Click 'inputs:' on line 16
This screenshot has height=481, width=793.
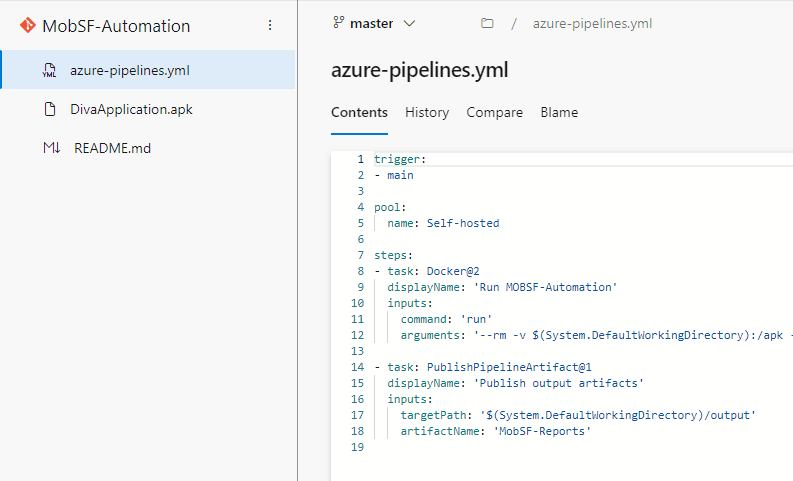tap(410, 399)
